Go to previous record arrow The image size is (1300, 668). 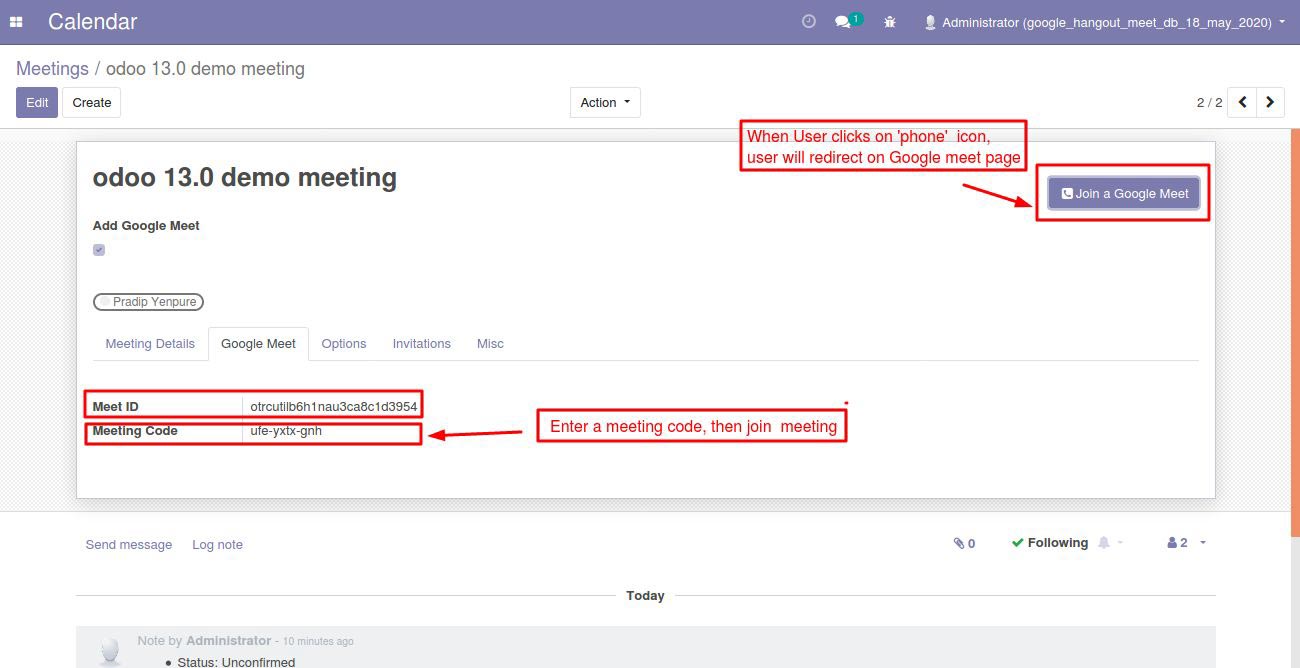[x=1242, y=102]
